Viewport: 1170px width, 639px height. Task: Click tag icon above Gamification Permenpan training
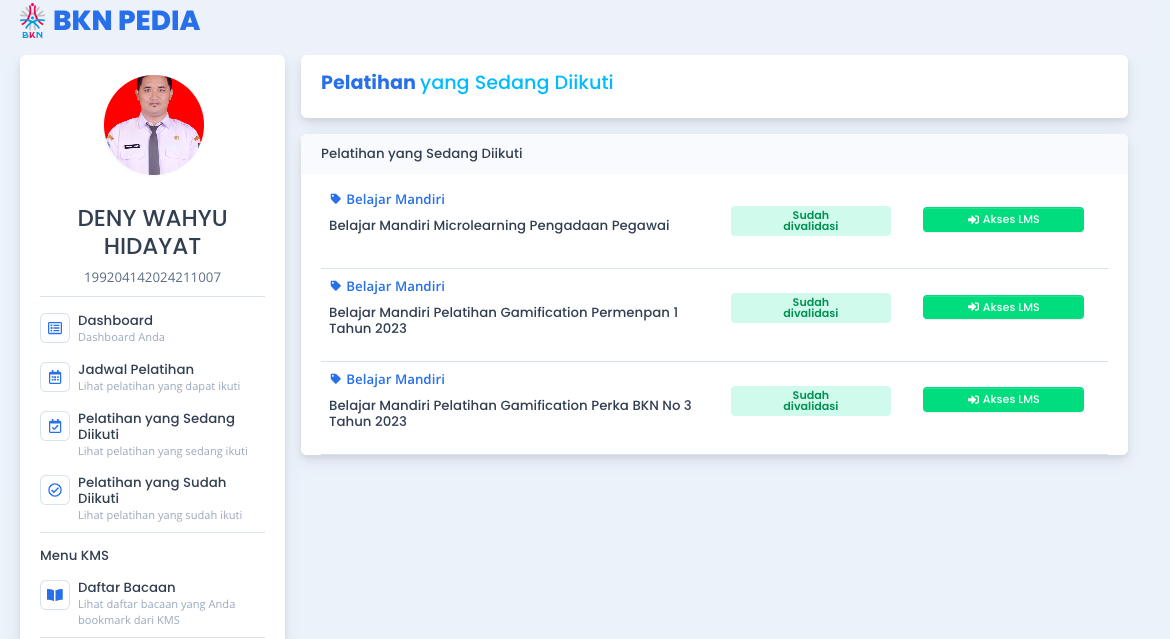tap(336, 286)
